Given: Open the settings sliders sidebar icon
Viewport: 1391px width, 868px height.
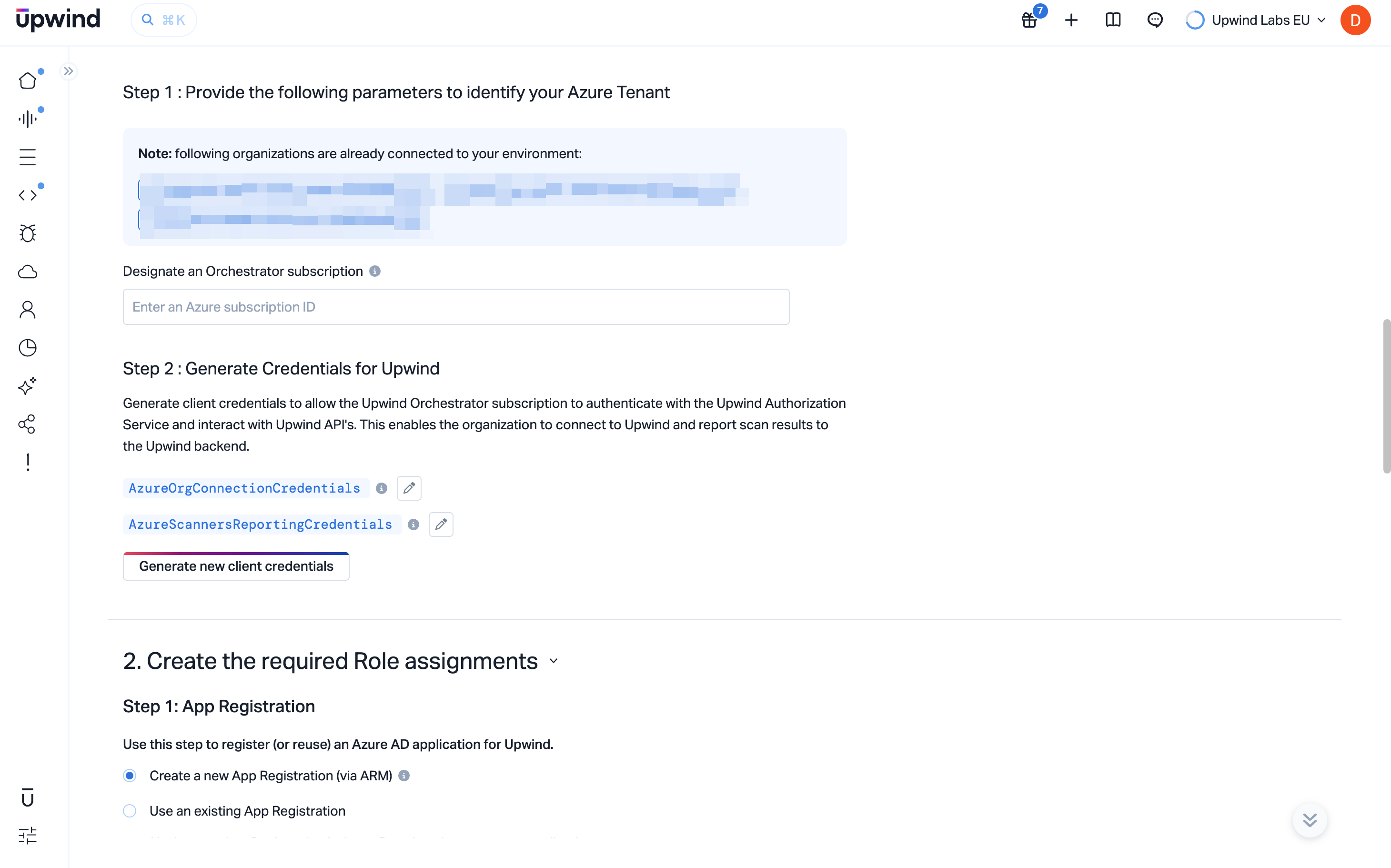Looking at the screenshot, I should pyautogui.click(x=28, y=835).
